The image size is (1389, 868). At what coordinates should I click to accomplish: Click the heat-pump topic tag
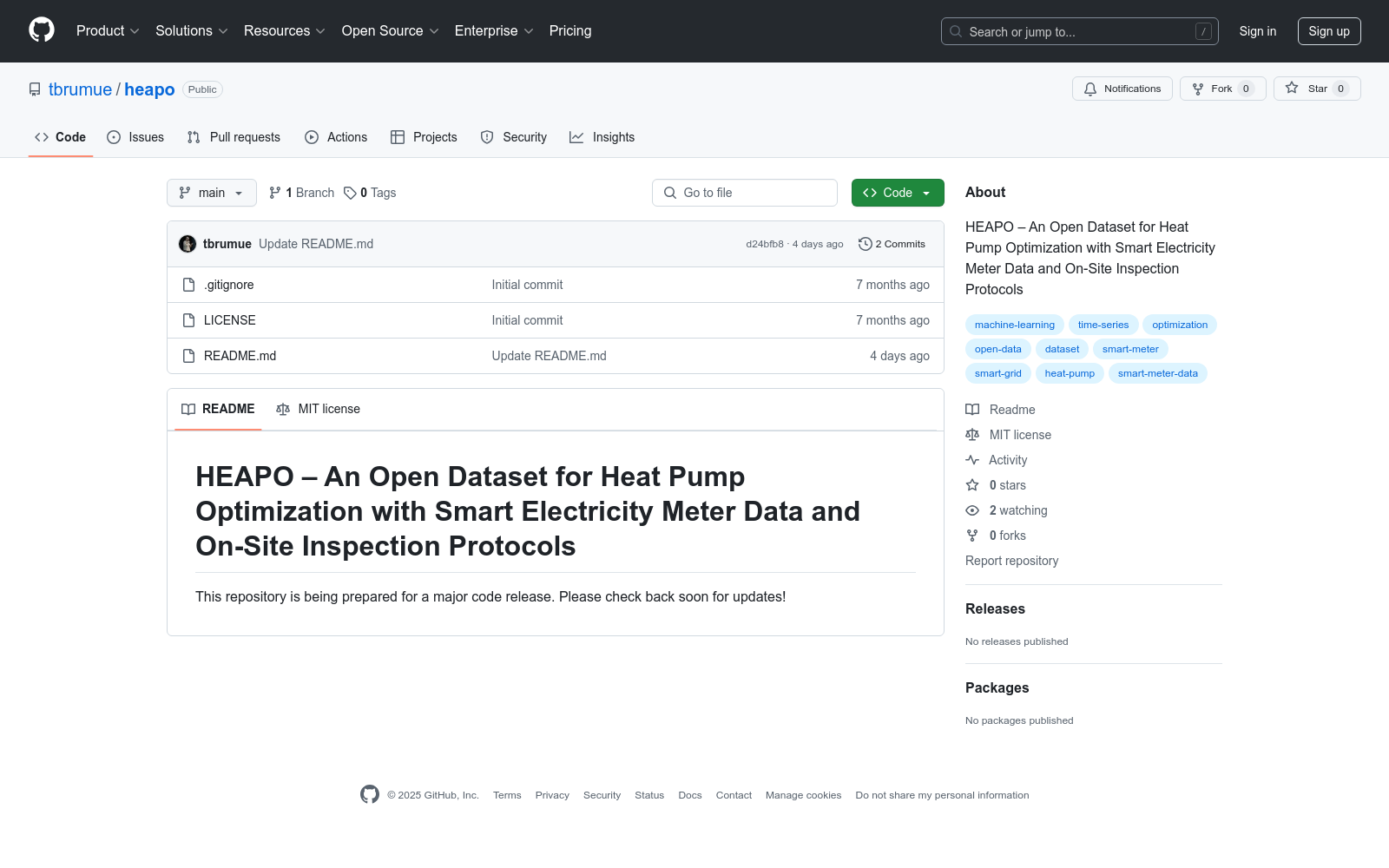pyautogui.click(x=1070, y=373)
